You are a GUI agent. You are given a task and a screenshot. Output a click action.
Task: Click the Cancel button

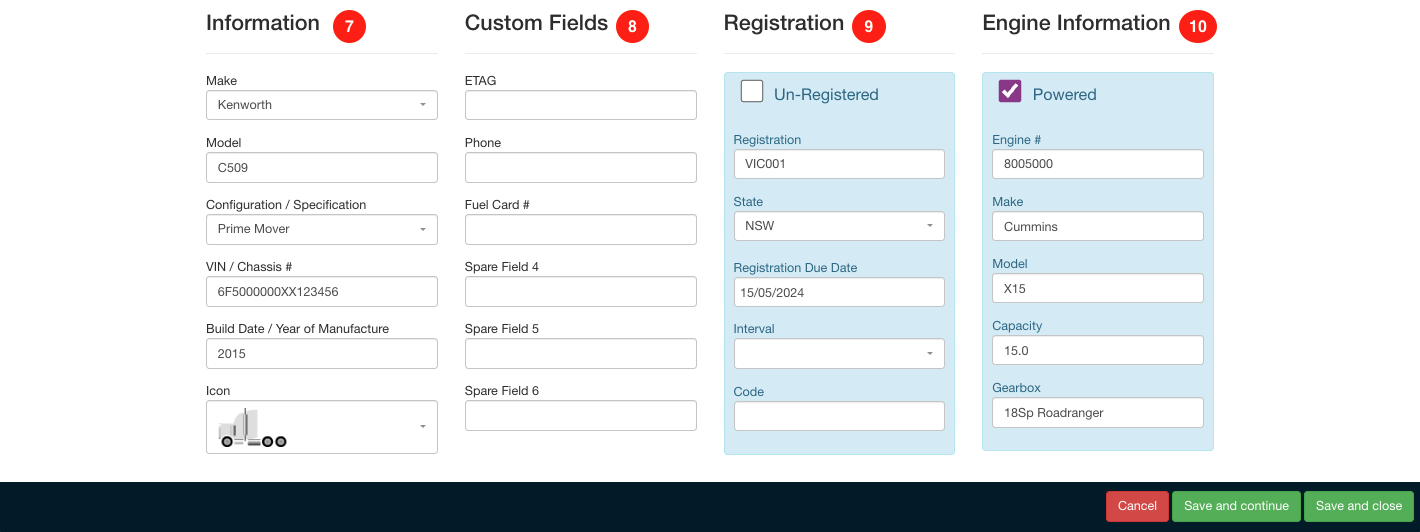1137,506
